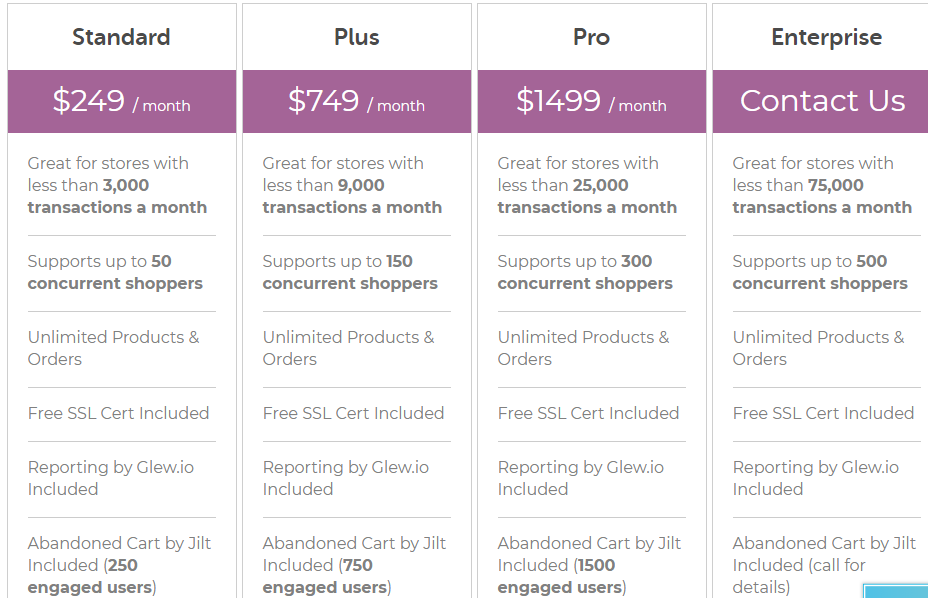Select the $749 / month price banner
This screenshot has height=598, width=928.
tap(357, 101)
